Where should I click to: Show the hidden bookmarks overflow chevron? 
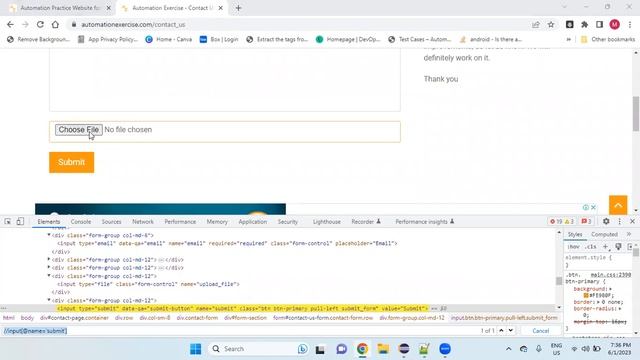point(569,39)
